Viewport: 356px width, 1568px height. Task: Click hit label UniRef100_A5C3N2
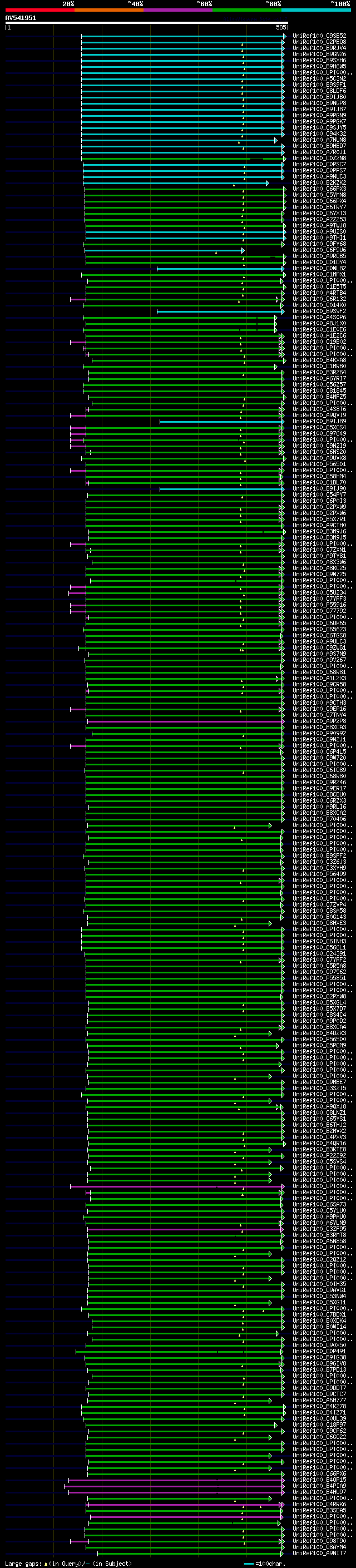tap(319, 78)
